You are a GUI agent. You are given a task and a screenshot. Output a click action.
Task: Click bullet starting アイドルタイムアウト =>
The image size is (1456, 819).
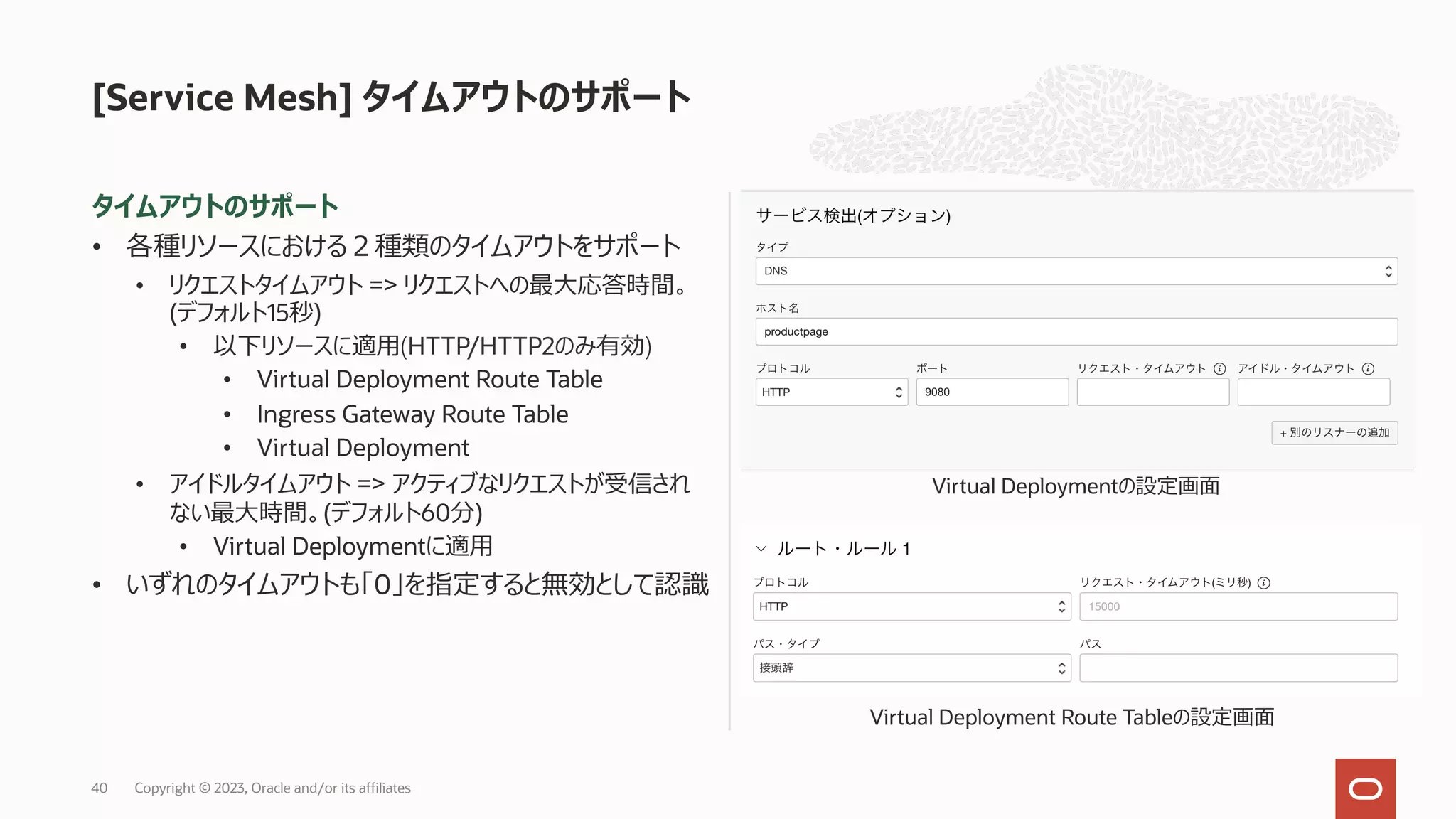429,498
